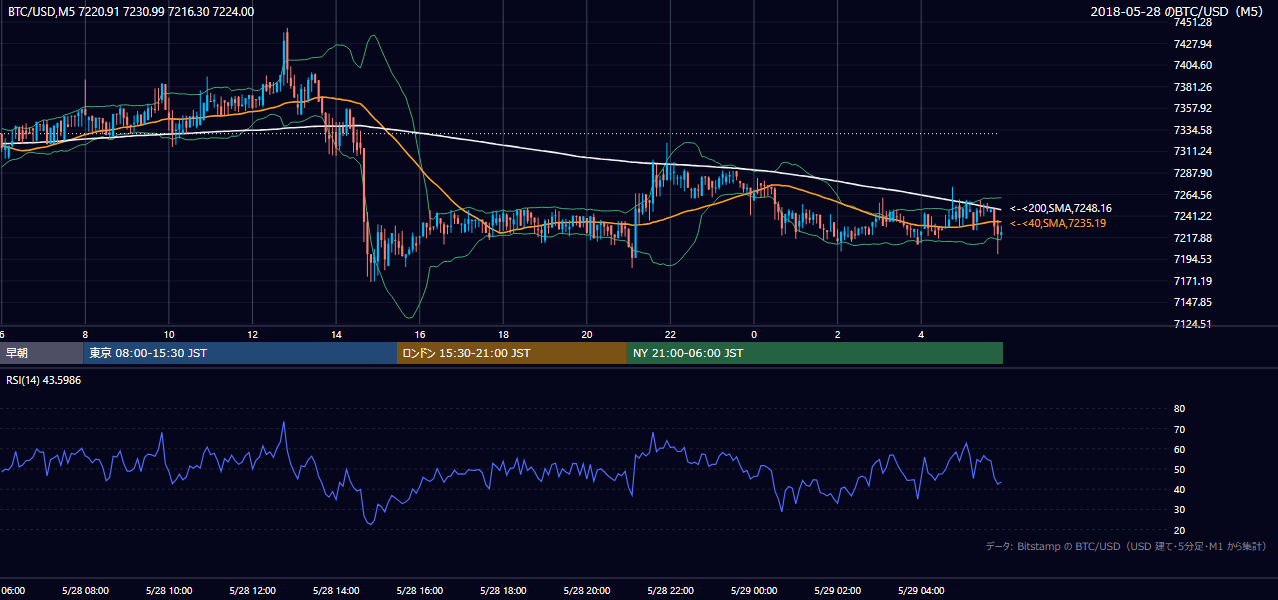Click price axis label 7171.19
The height and width of the screenshot is (600, 1278).
click(1193, 281)
